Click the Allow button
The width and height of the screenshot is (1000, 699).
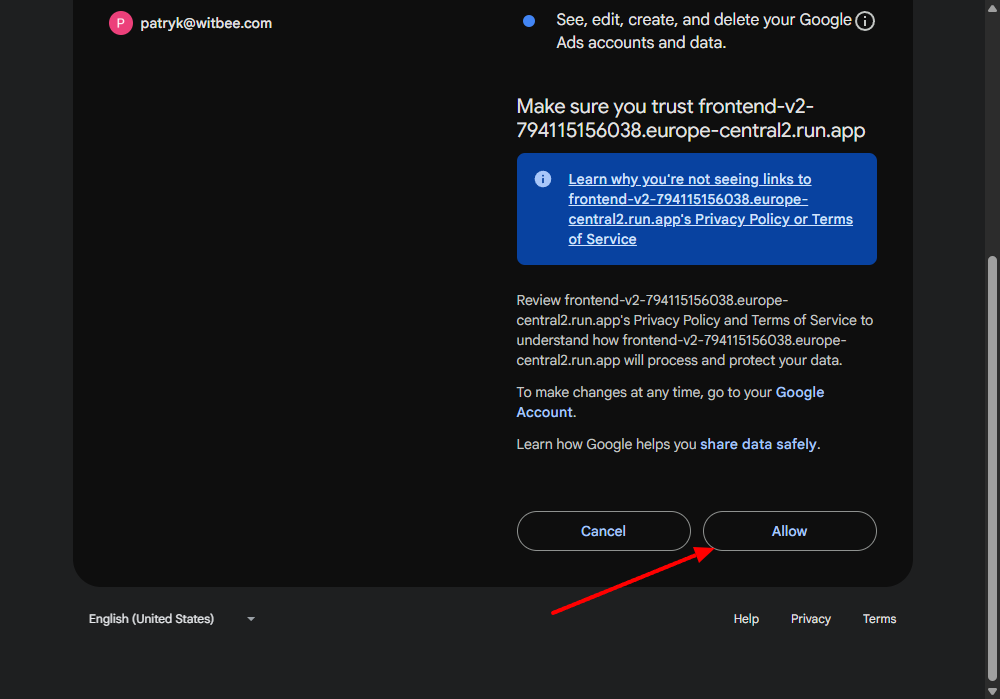(789, 531)
